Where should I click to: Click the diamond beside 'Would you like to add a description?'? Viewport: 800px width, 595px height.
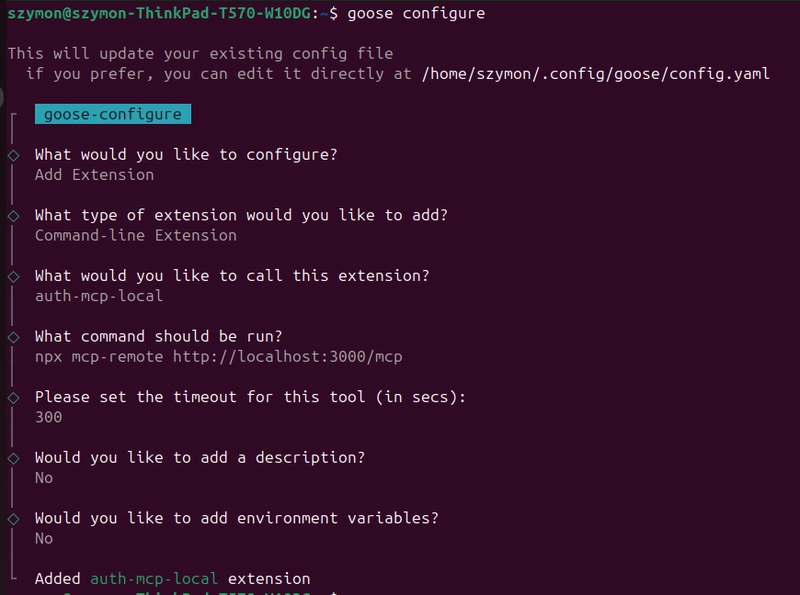14,458
